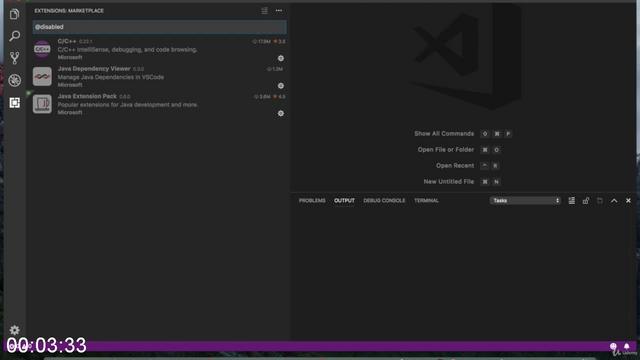Open the Manage gear in activity bar
Viewport: 640px width, 360px height.
point(14,330)
